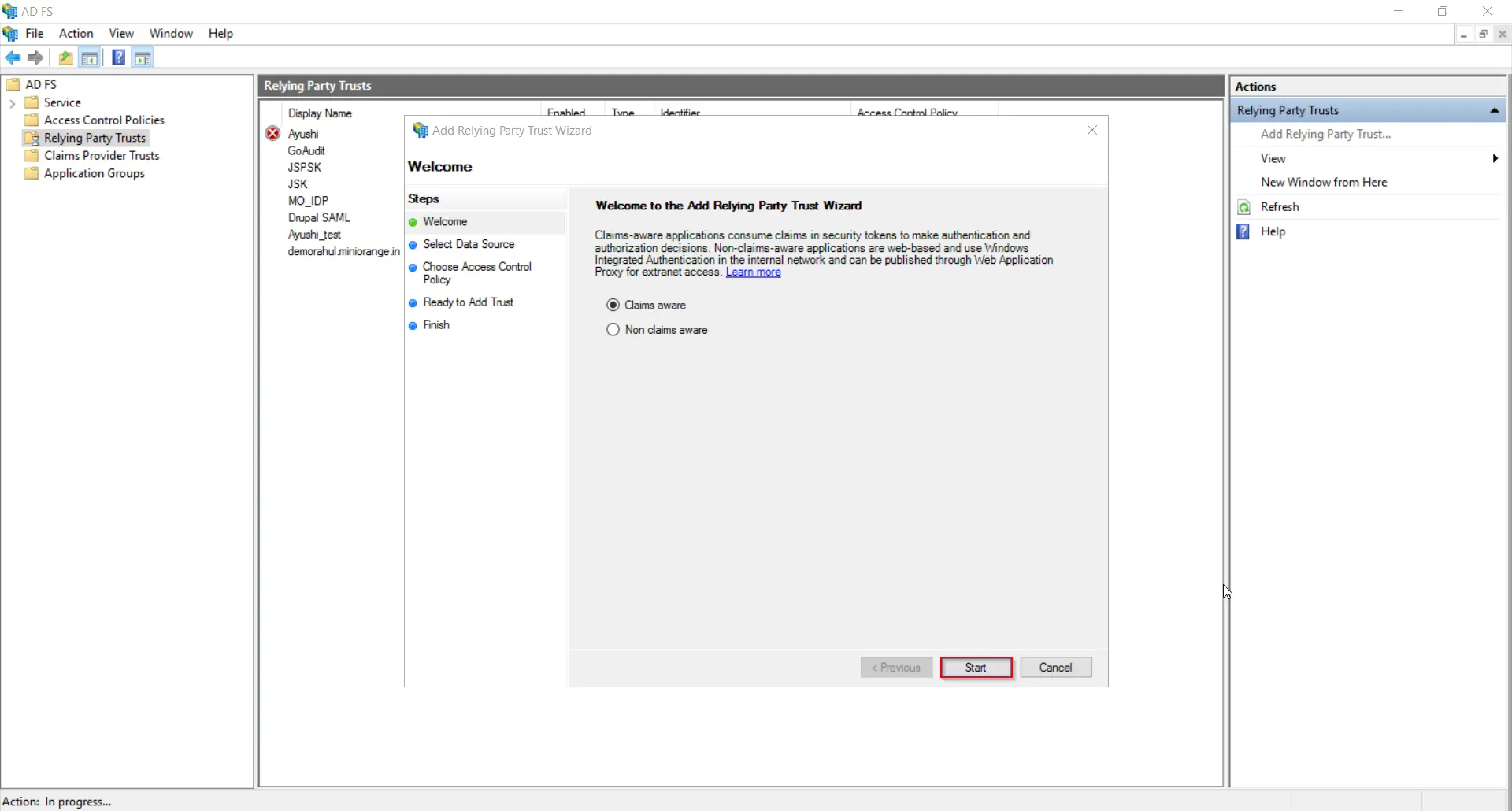
Task: Click the Forward arrow toolbar icon
Action: (x=35, y=57)
